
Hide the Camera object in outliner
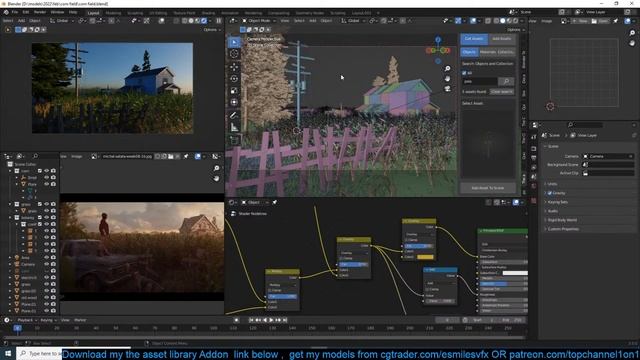(47, 264)
